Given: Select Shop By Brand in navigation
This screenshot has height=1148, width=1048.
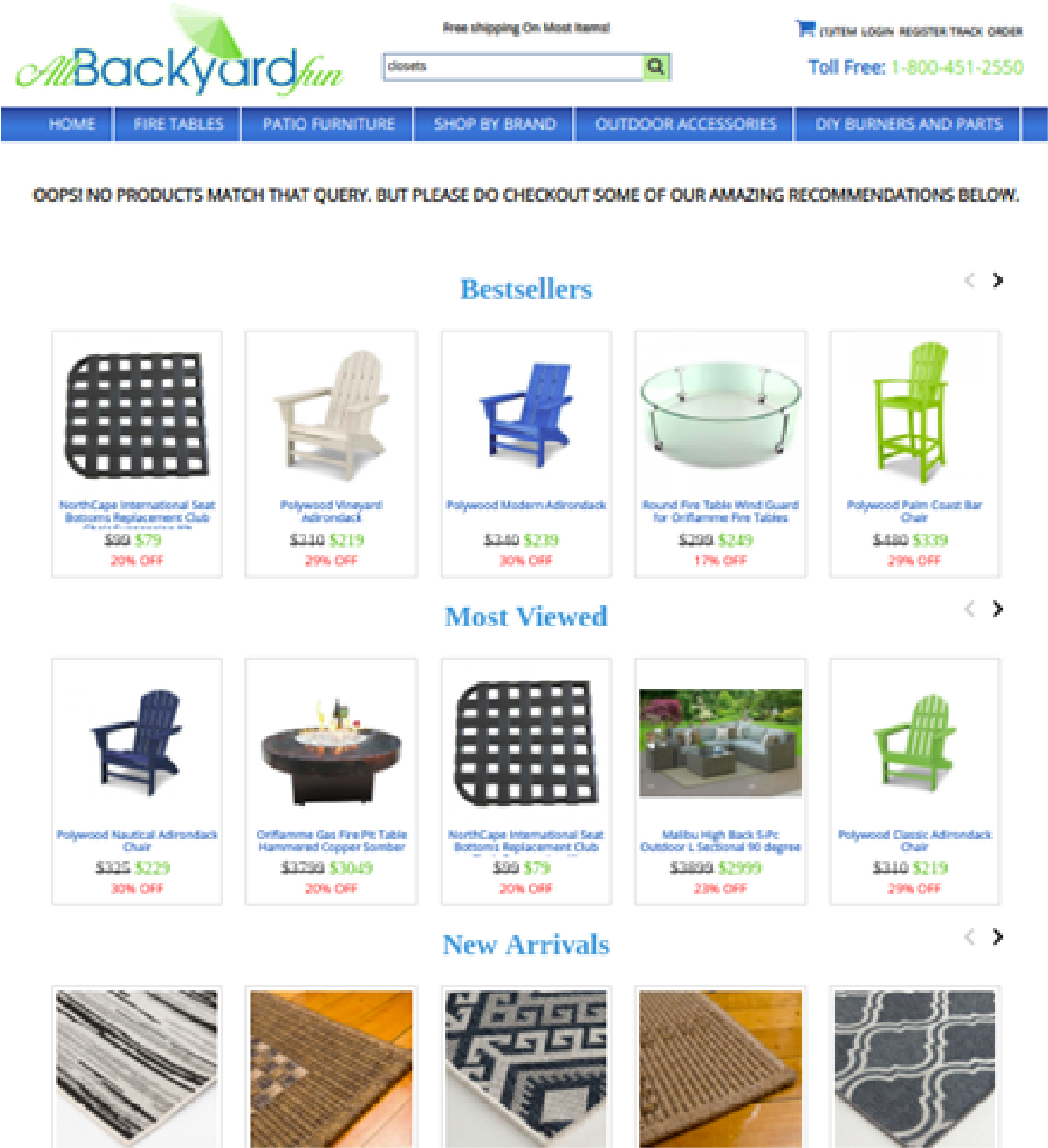Looking at the screenshot, I should 495,124.
